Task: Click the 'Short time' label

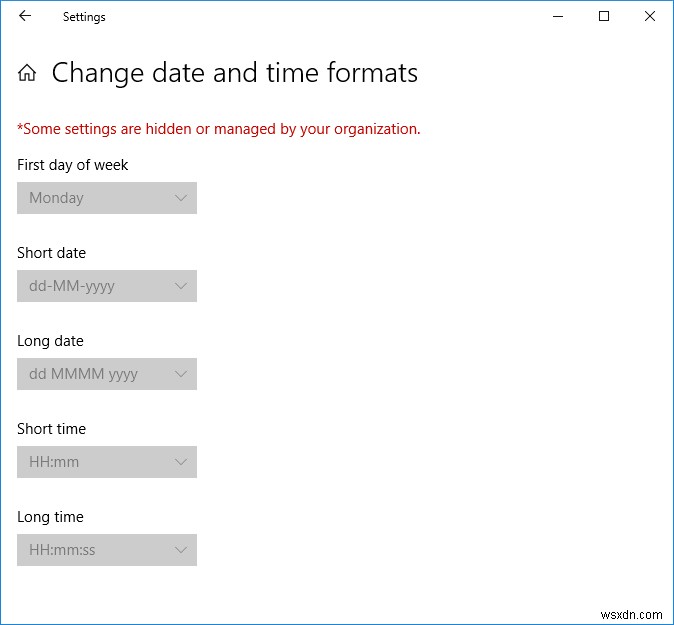Action: pos(51,429)
